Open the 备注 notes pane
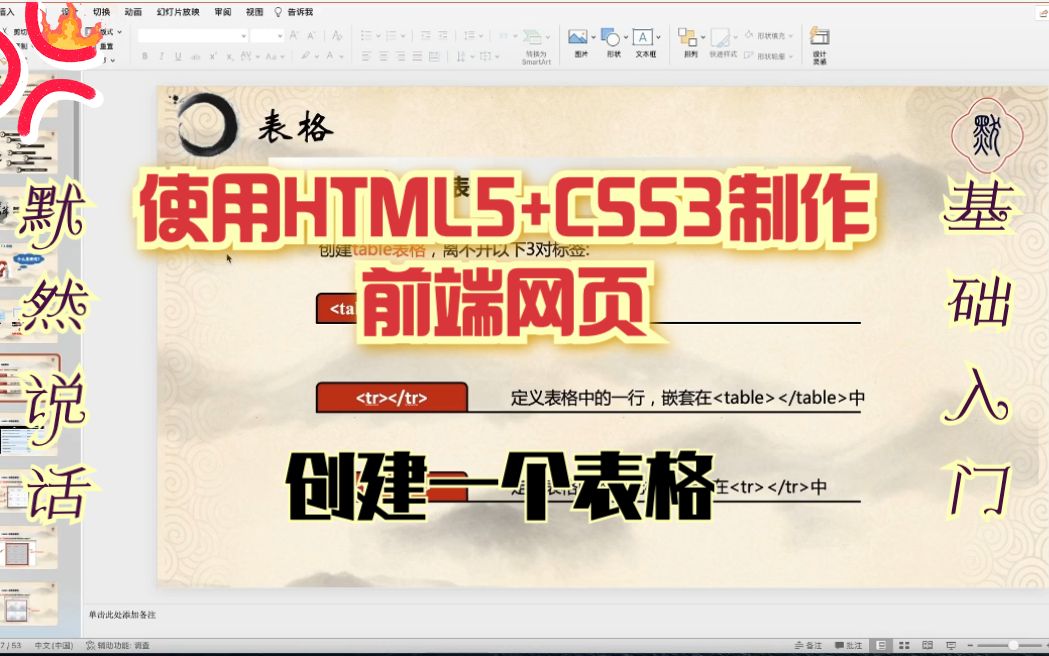 coord(805,645)
